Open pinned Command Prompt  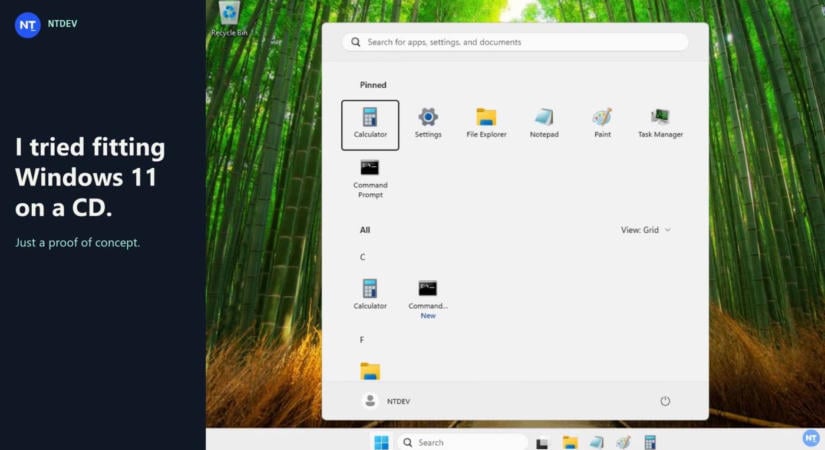click(370, 178)
